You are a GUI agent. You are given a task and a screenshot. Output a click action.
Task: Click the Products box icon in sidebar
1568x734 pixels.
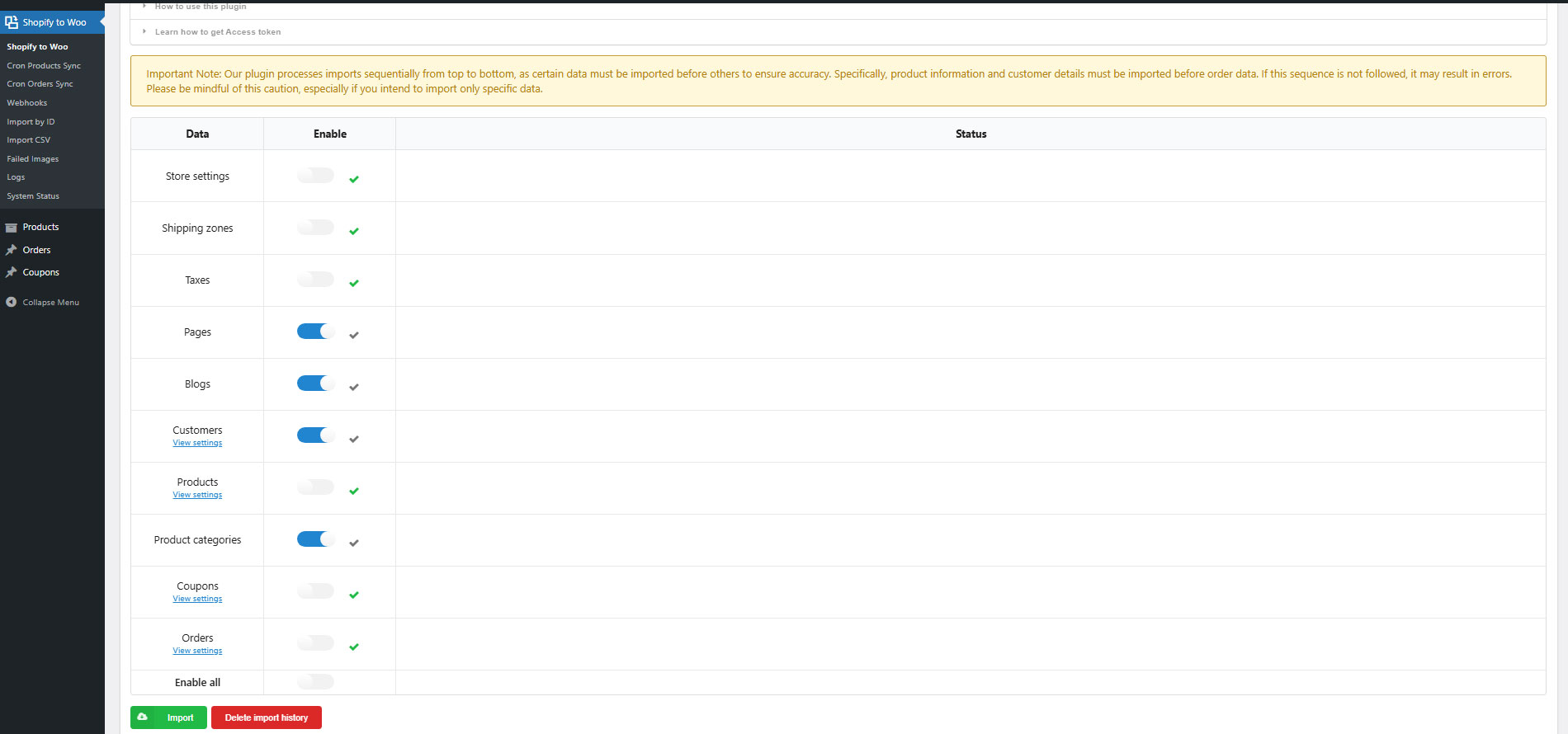[12, 227]
